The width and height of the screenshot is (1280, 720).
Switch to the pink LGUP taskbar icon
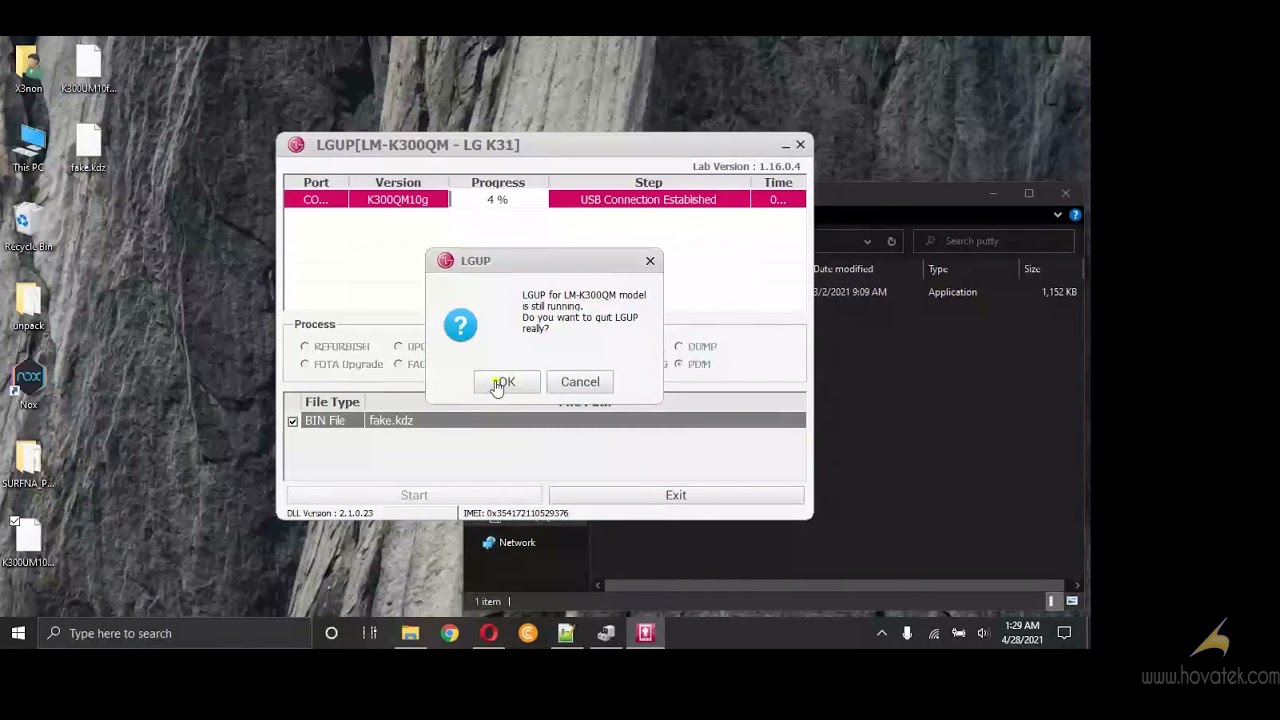pos(645,633)
